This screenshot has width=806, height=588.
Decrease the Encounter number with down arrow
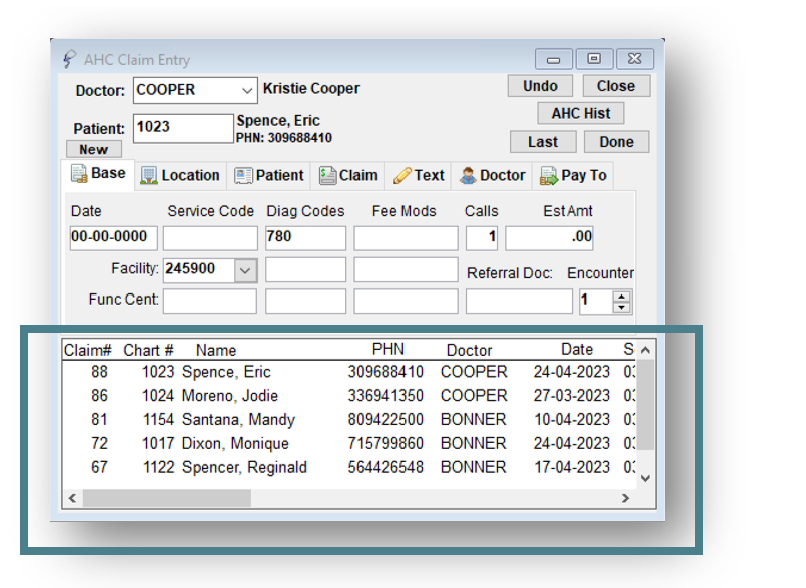coord(621,307)
